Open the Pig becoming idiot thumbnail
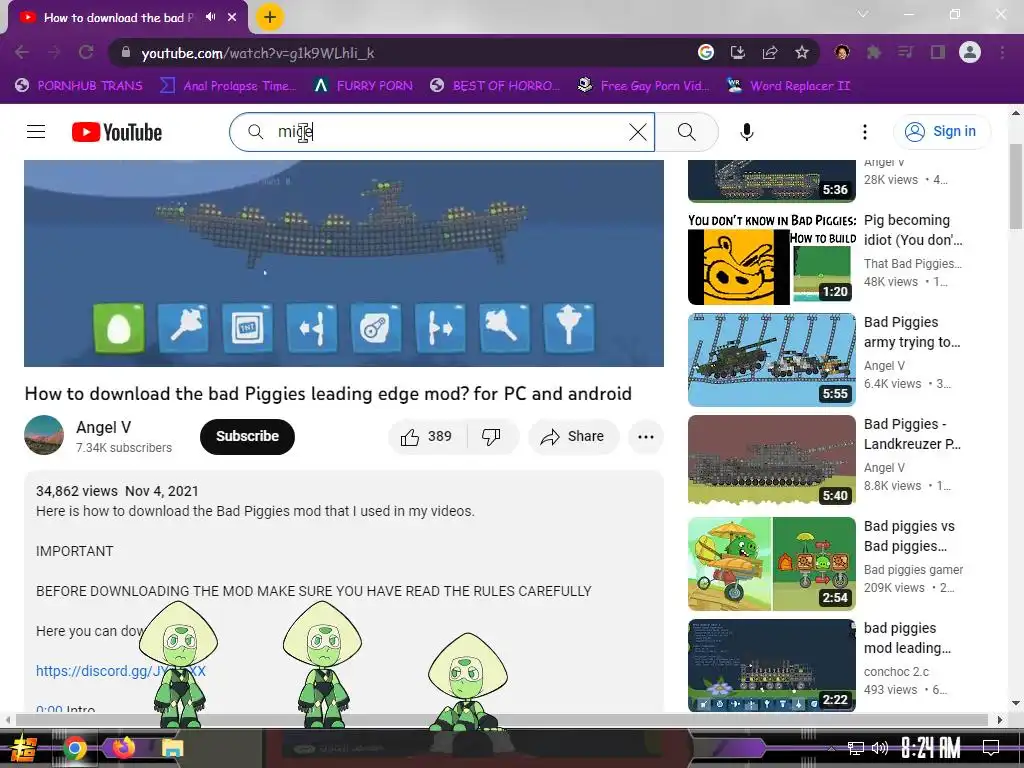The image size is (1024, 768). tap(771, 258)
